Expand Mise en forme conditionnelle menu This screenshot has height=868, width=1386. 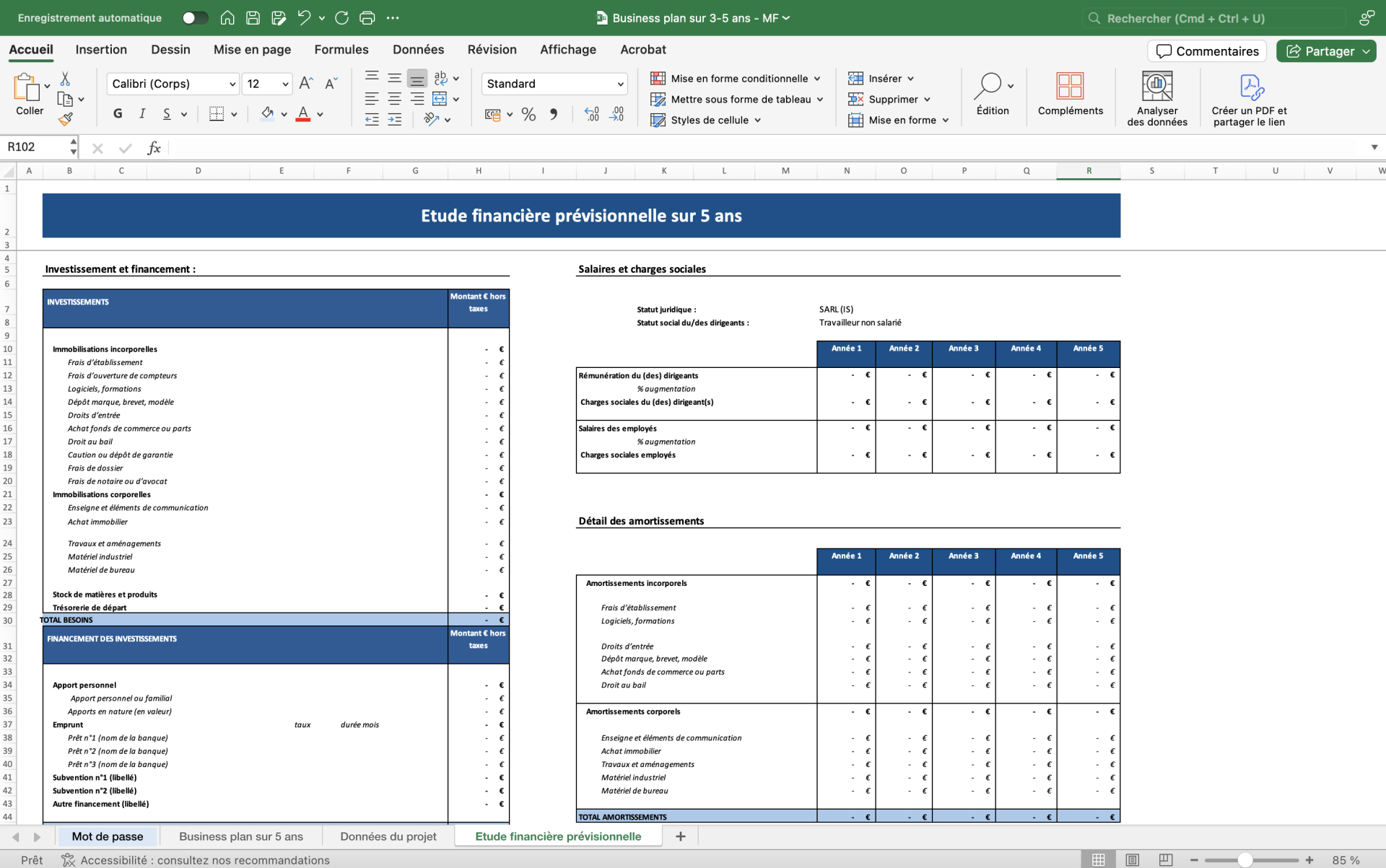[x=736, y=79]
